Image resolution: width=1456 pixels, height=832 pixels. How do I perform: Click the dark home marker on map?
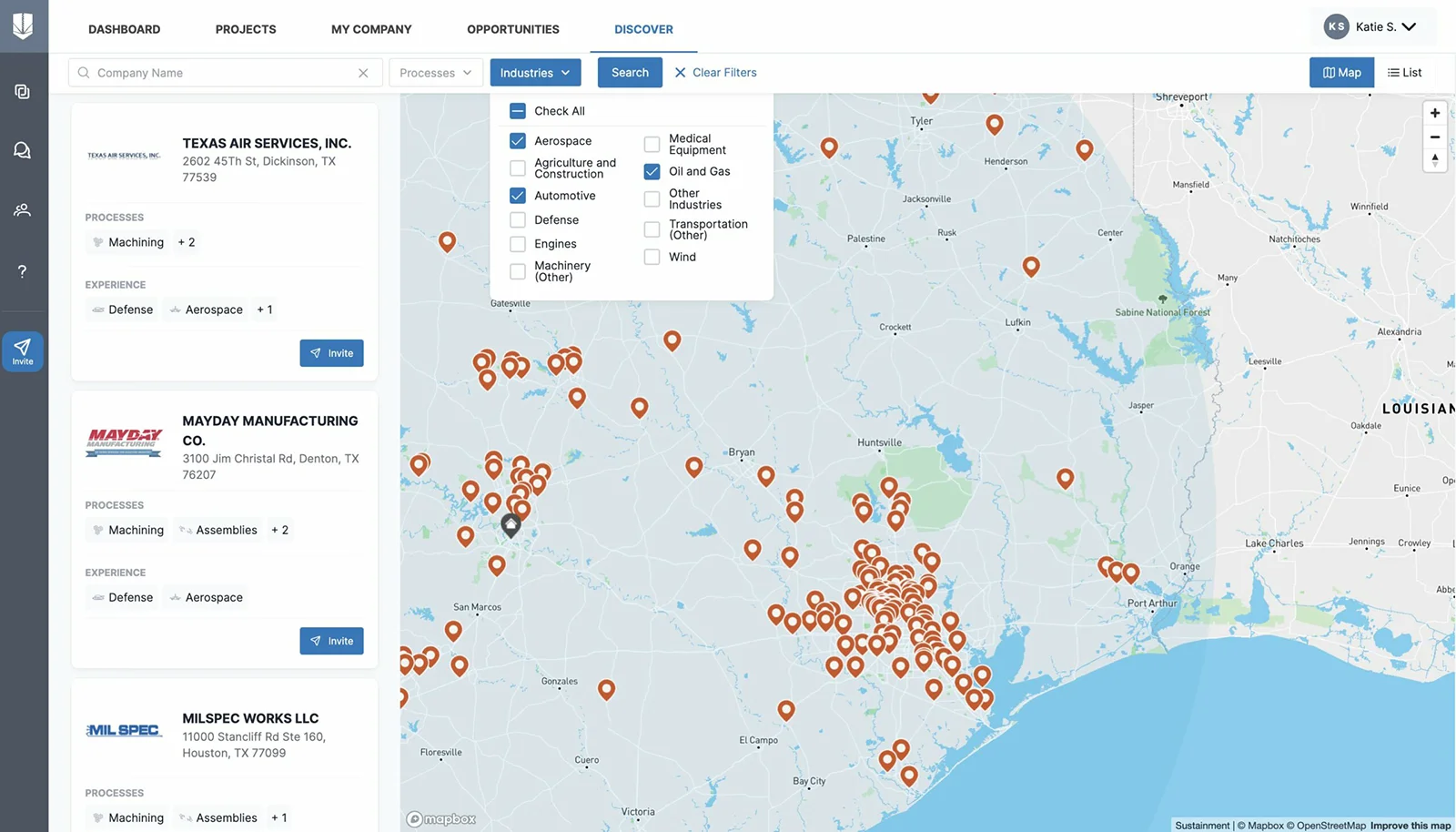[511, 525]
